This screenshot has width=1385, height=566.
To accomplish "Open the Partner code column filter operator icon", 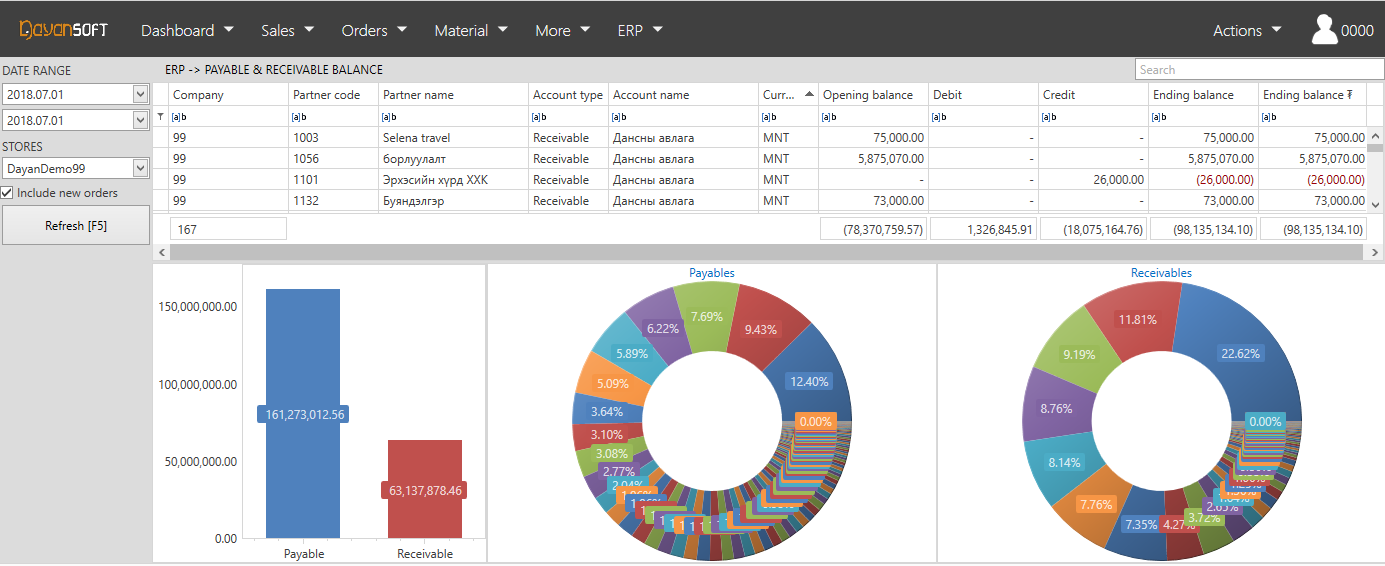I will pyautogui.click(x=298, y=117).
